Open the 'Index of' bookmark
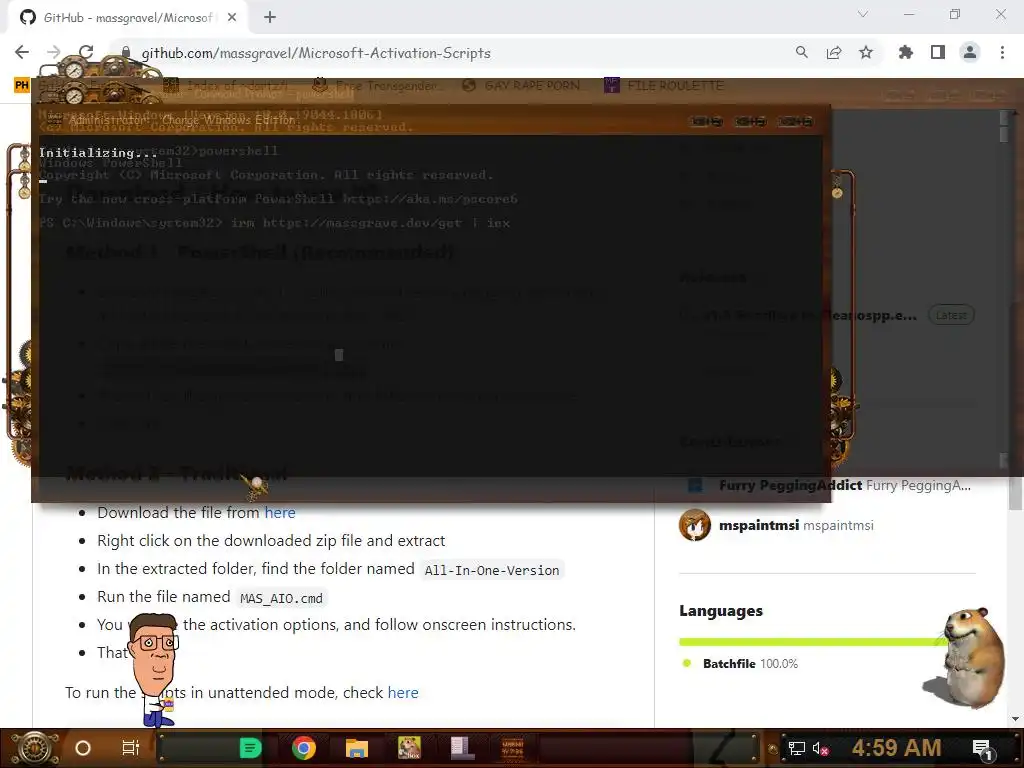 point(225,86)
